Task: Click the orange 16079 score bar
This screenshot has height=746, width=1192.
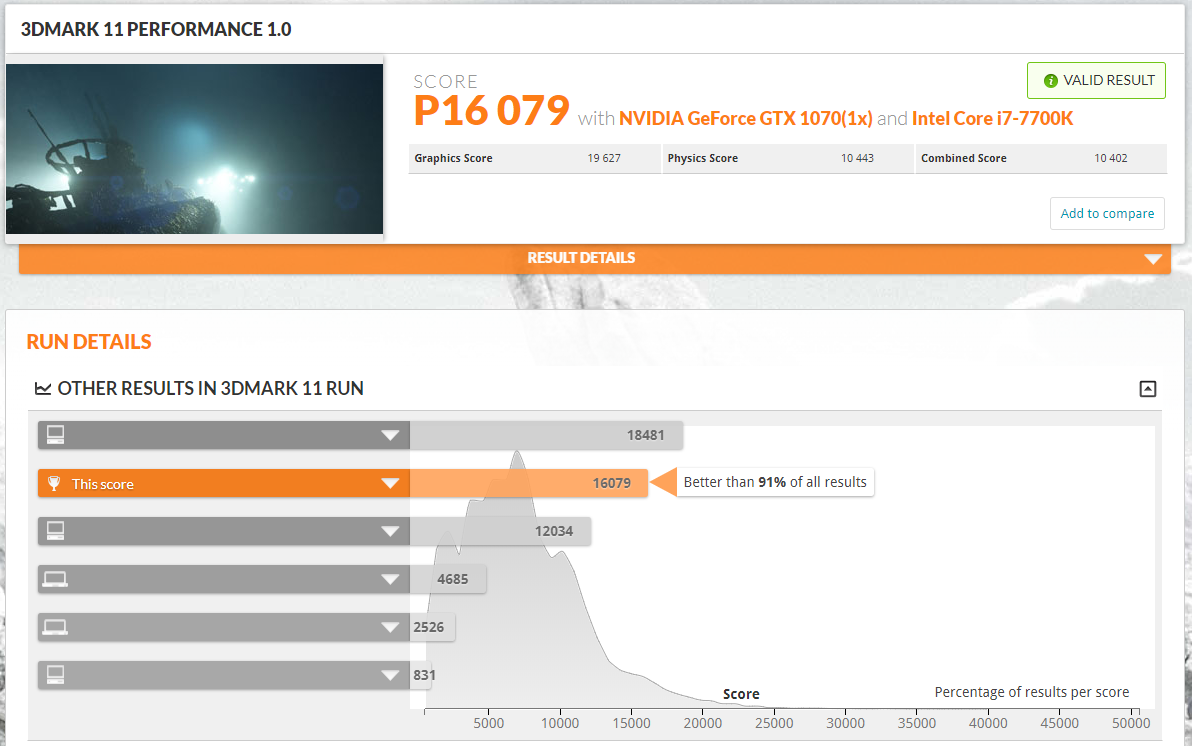Action: point(528,483)
